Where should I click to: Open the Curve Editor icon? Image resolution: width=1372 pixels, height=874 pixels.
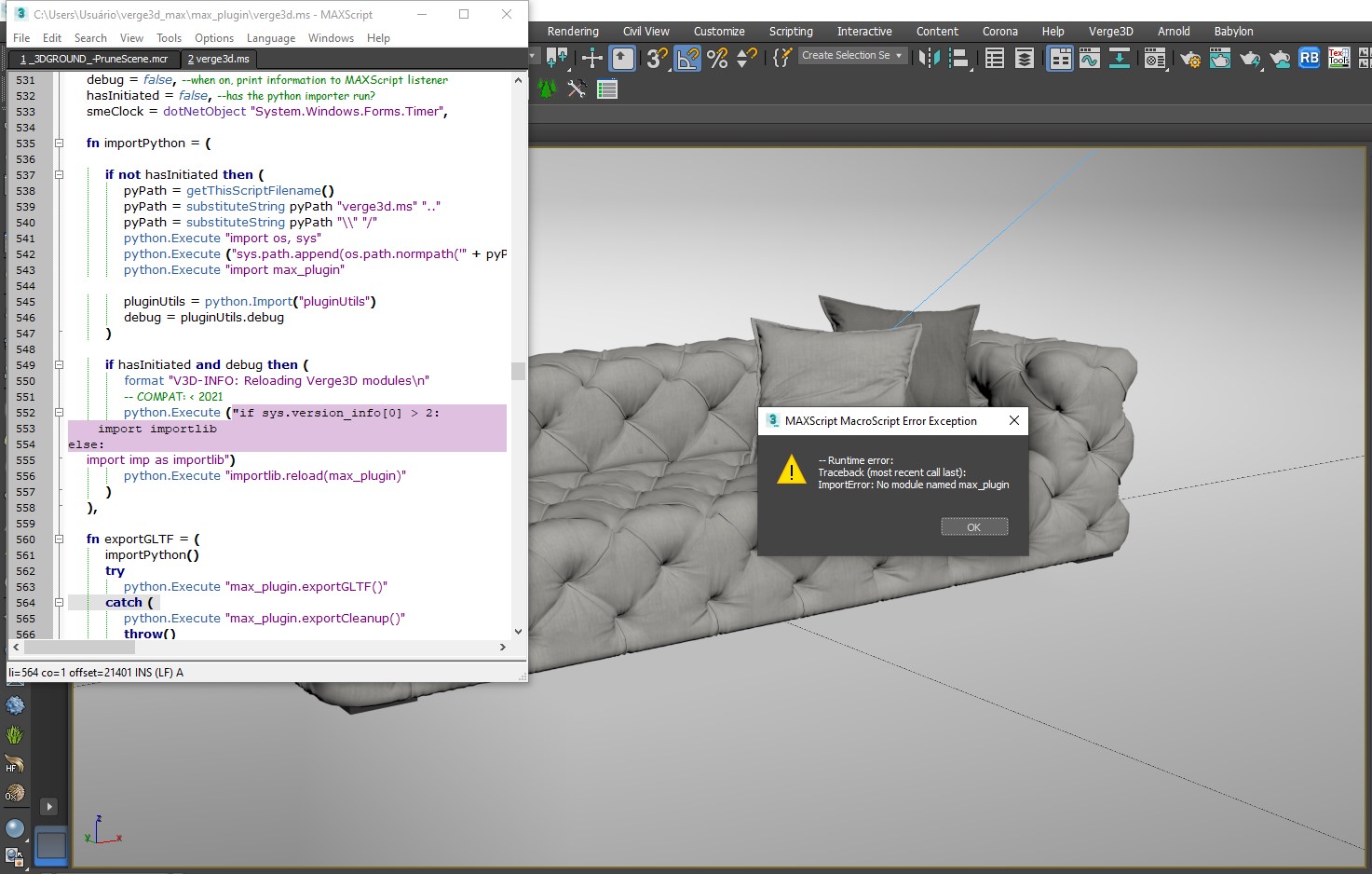[1090, 58]
